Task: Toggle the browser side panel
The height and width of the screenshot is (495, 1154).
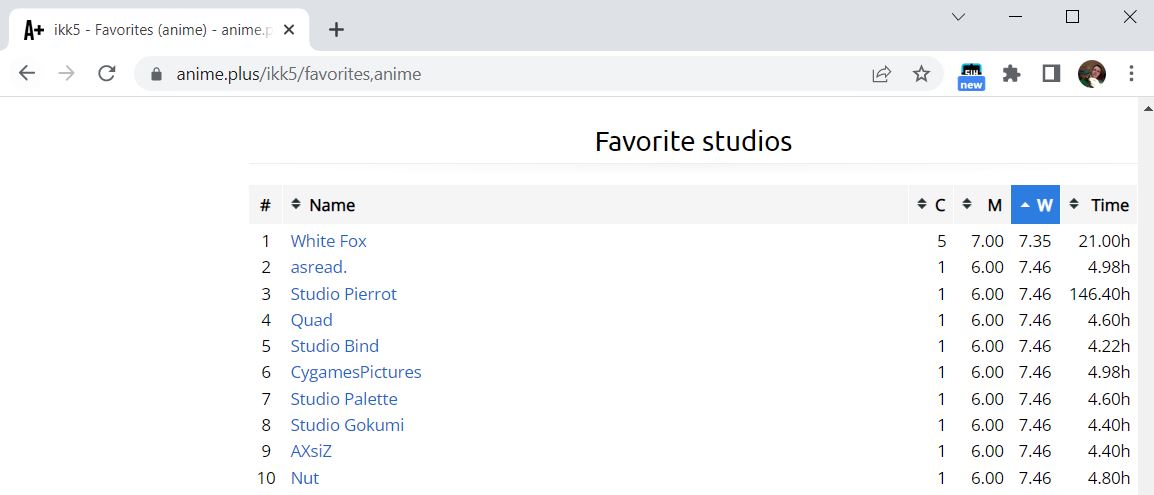Action: click(x=1051, y=73)
